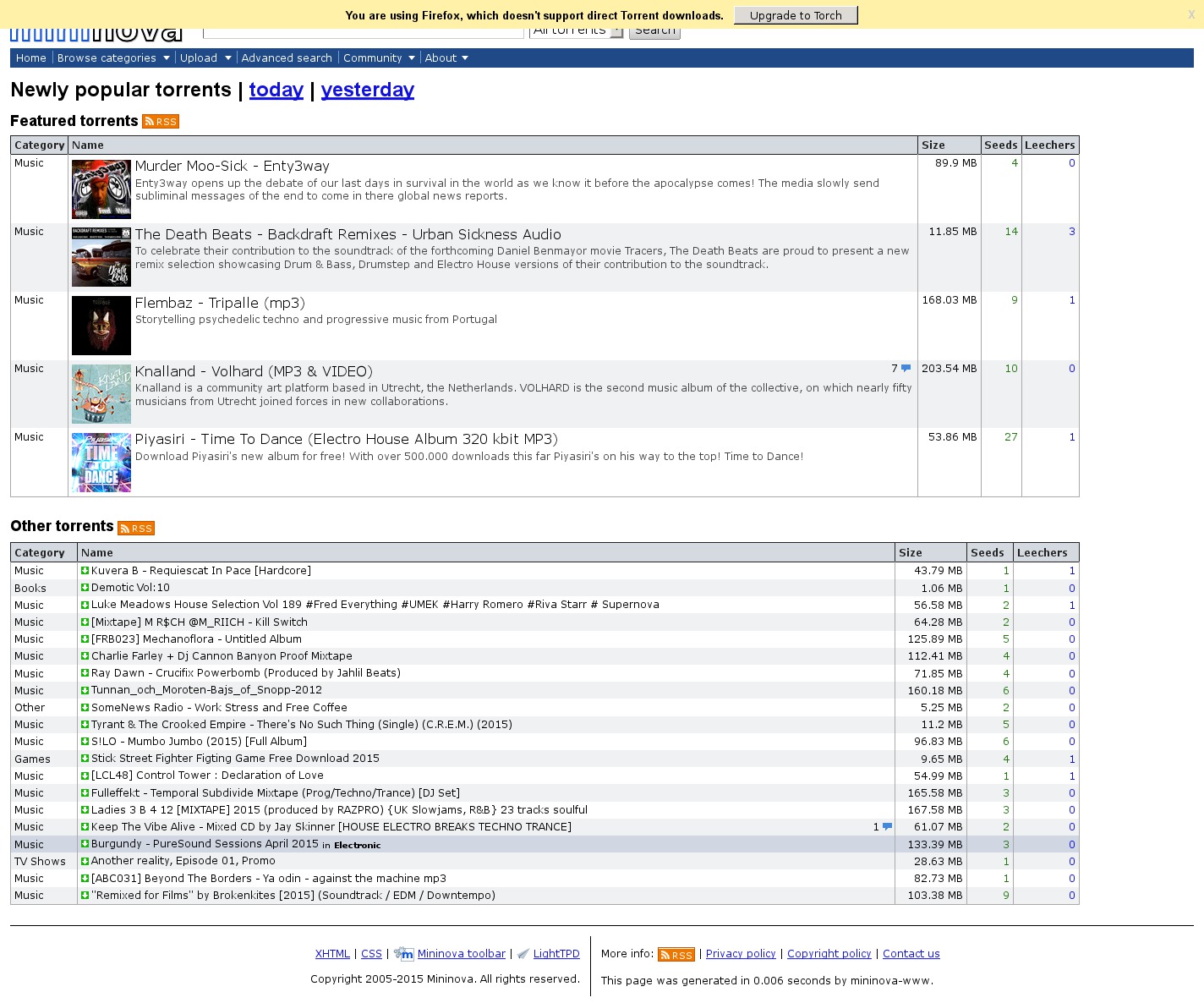
Task: Open the Community dropdown menu
Action: click(379, 58)
